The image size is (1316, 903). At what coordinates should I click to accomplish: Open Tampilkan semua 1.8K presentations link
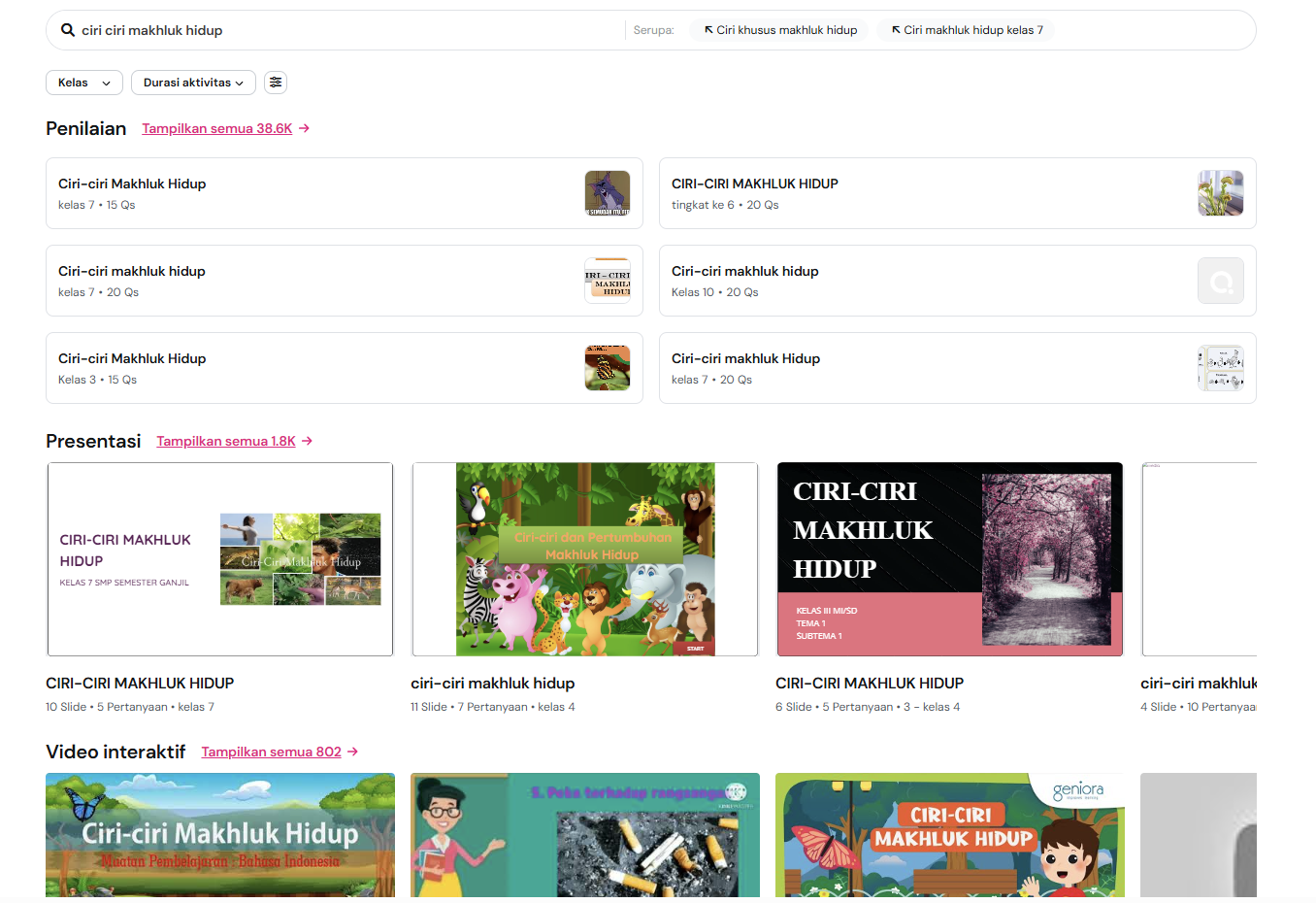pyautogui.click(x=226, y=441)
